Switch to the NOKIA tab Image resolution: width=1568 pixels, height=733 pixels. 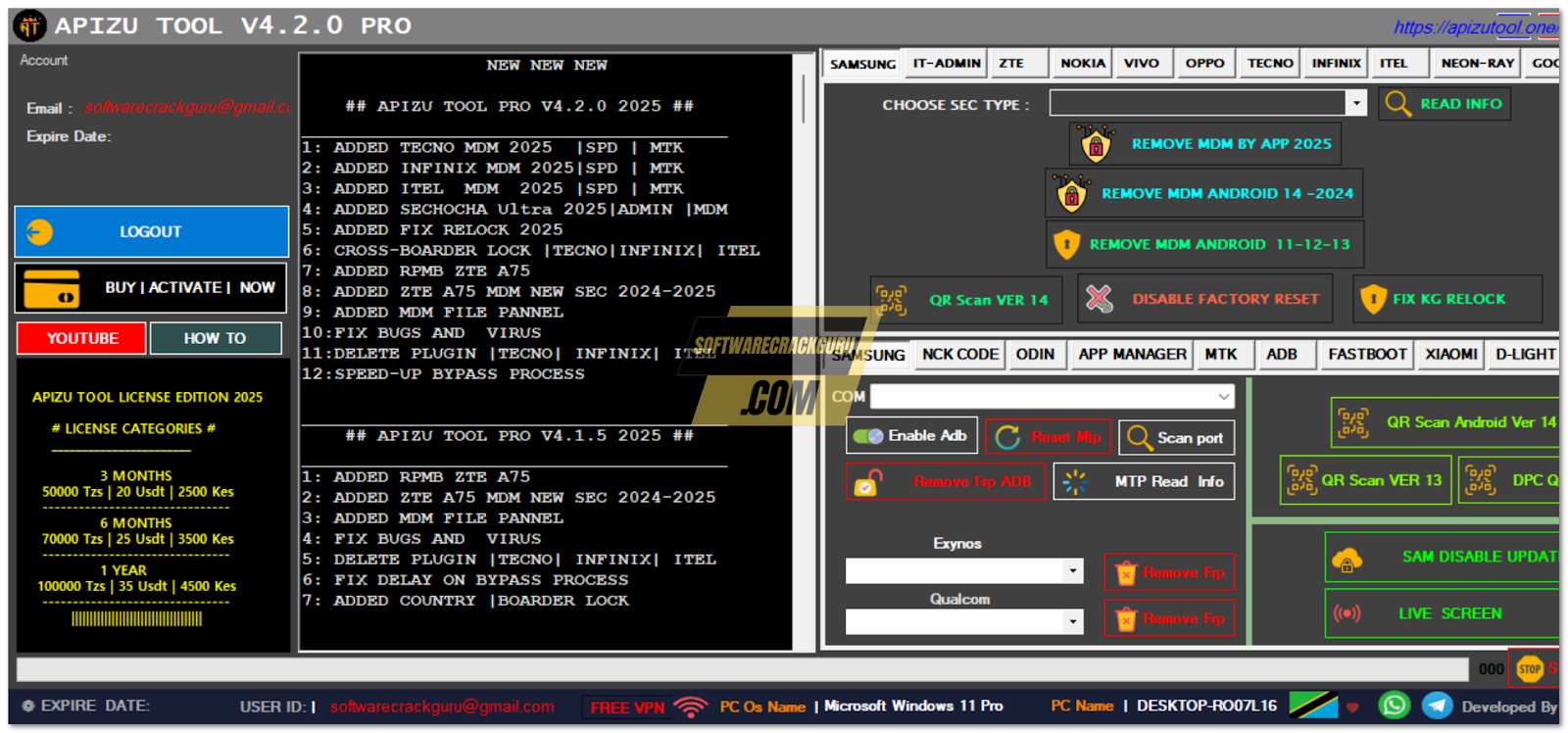point(1082,63)
